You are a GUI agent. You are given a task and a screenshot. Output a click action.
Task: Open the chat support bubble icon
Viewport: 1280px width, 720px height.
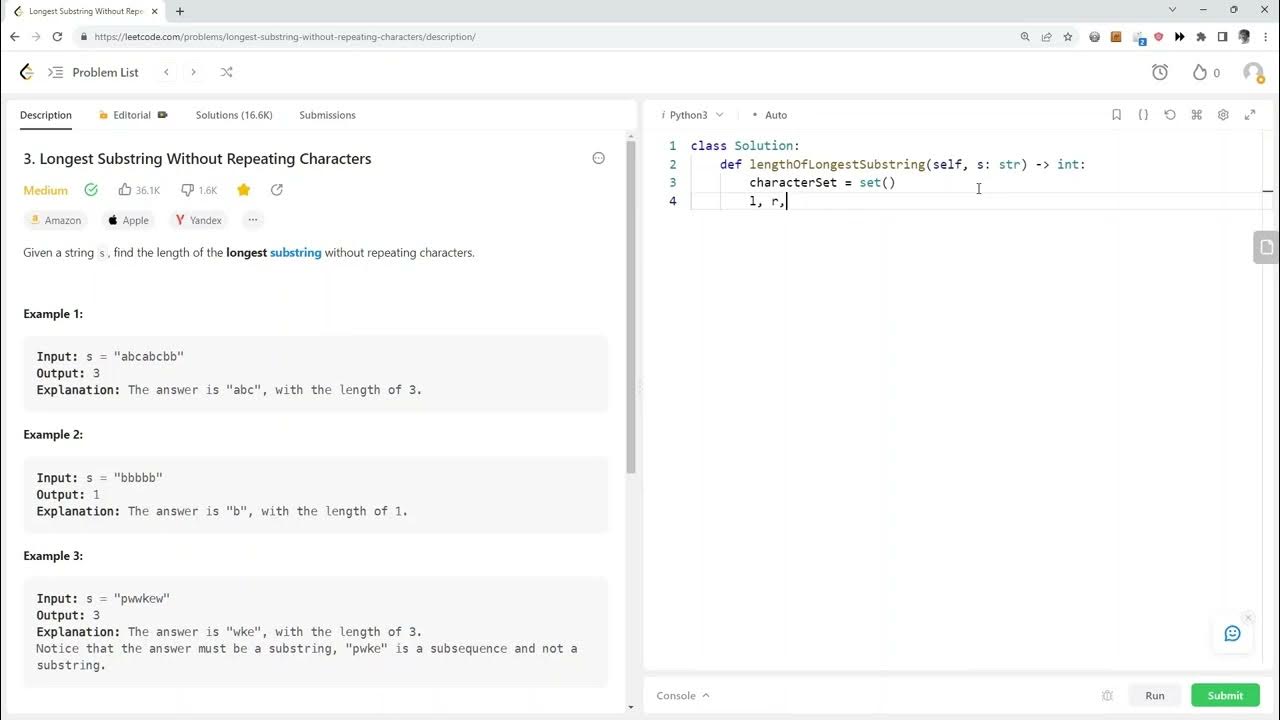[1232, 633]
